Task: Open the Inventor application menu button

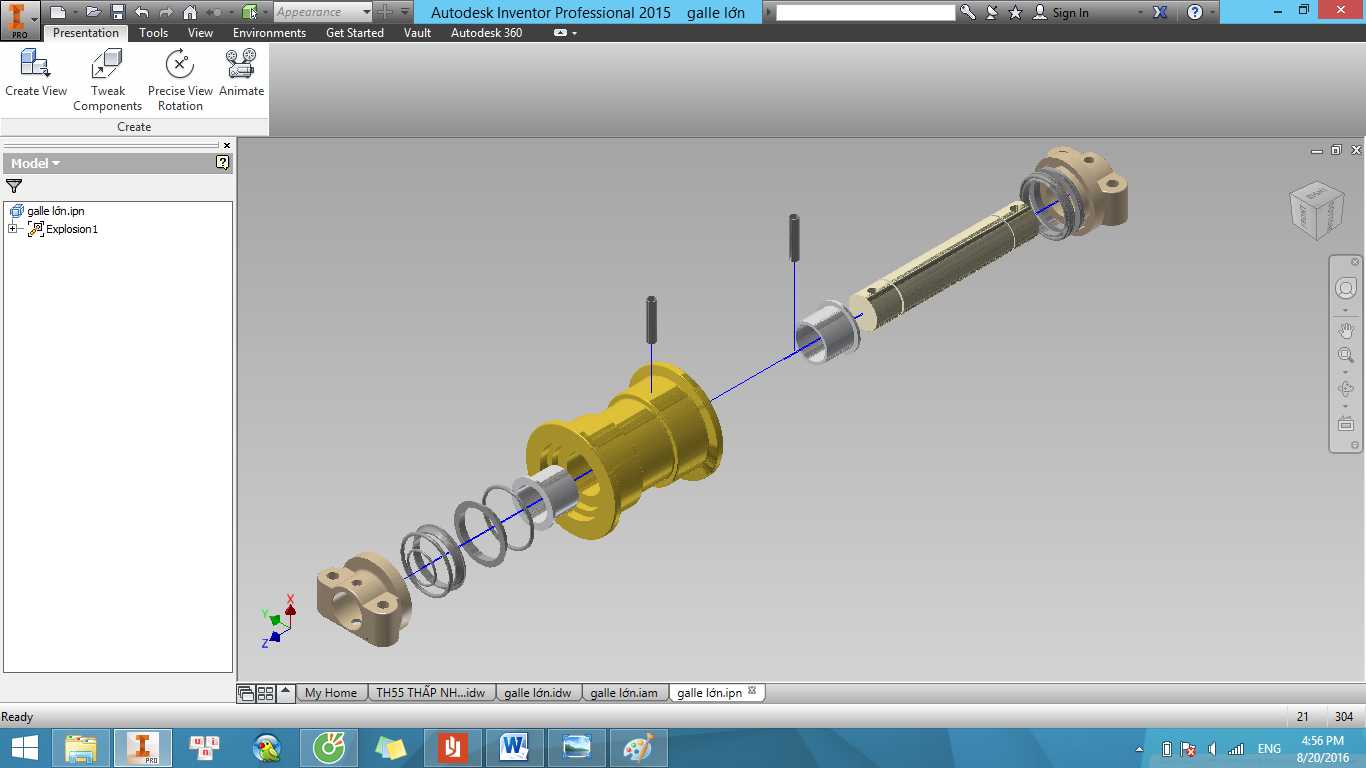Action: [x=20, y=19]
